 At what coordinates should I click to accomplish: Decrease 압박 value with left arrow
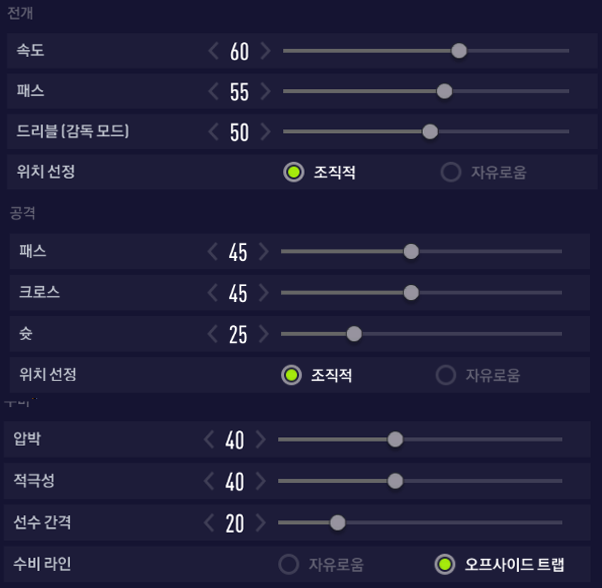pyautogui.click(x=209, y=440)
